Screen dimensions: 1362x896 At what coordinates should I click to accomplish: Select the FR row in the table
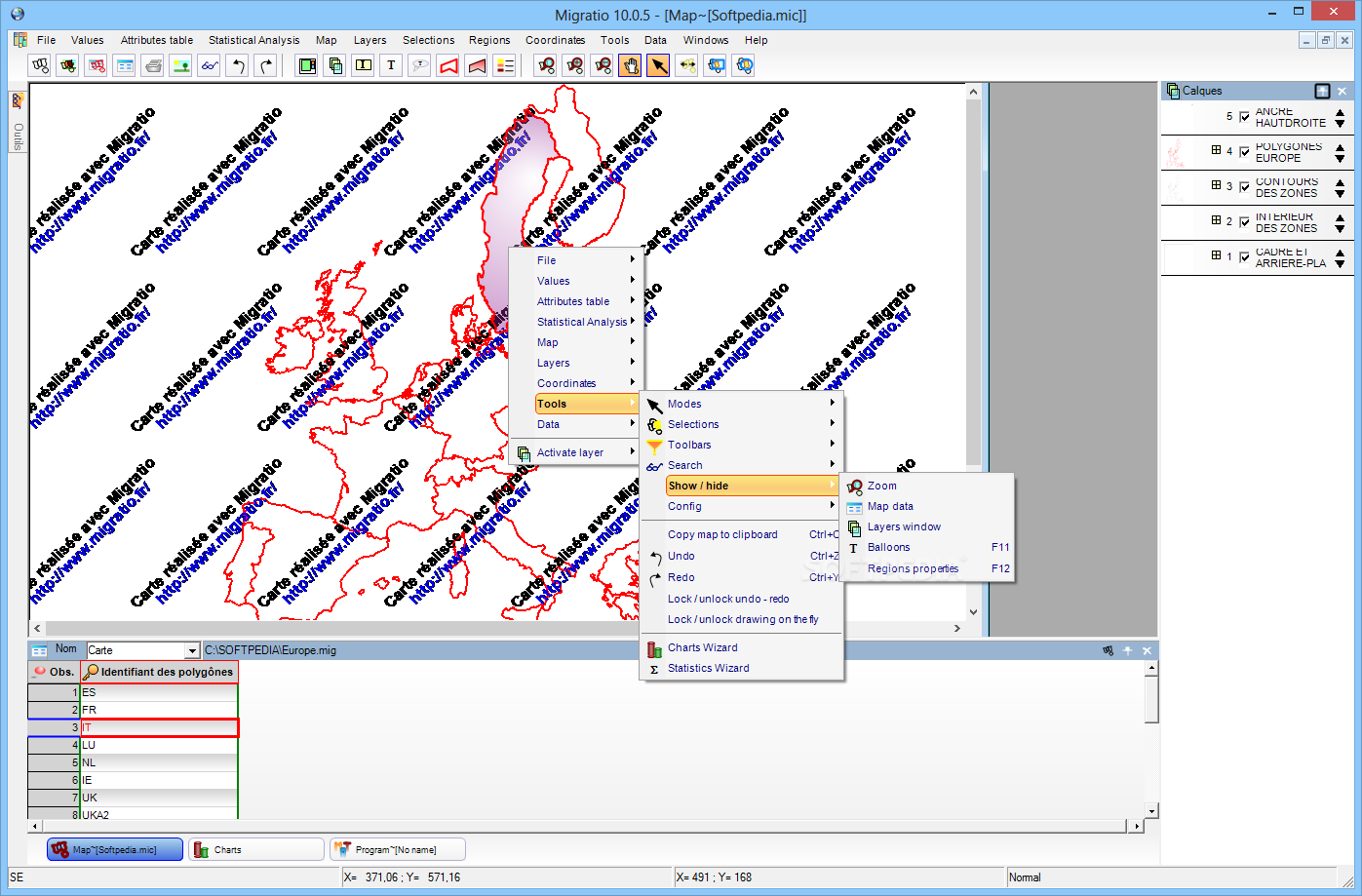click(133, 710)
